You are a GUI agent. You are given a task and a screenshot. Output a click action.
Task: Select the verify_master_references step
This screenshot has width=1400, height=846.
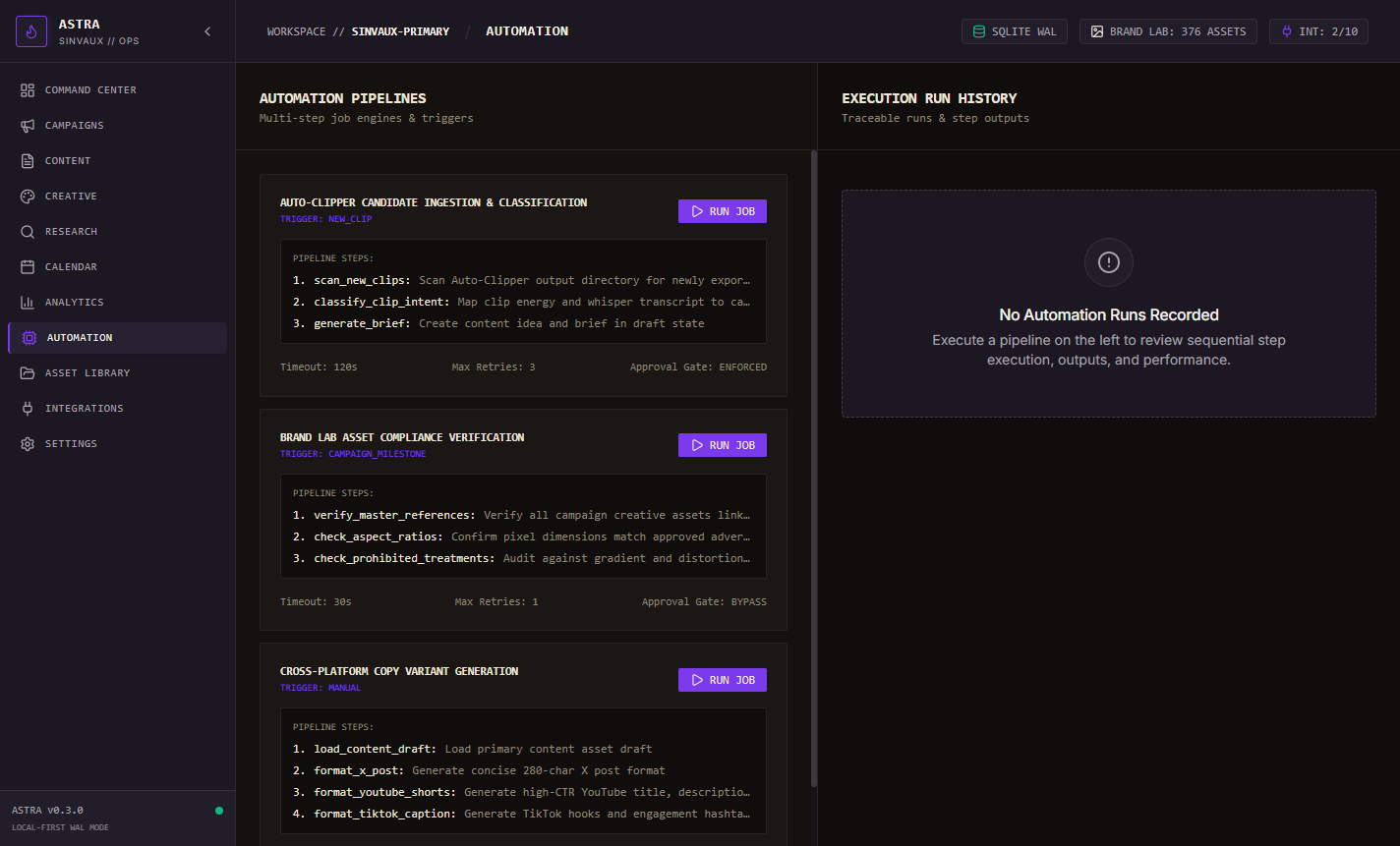tap(522, 515)
